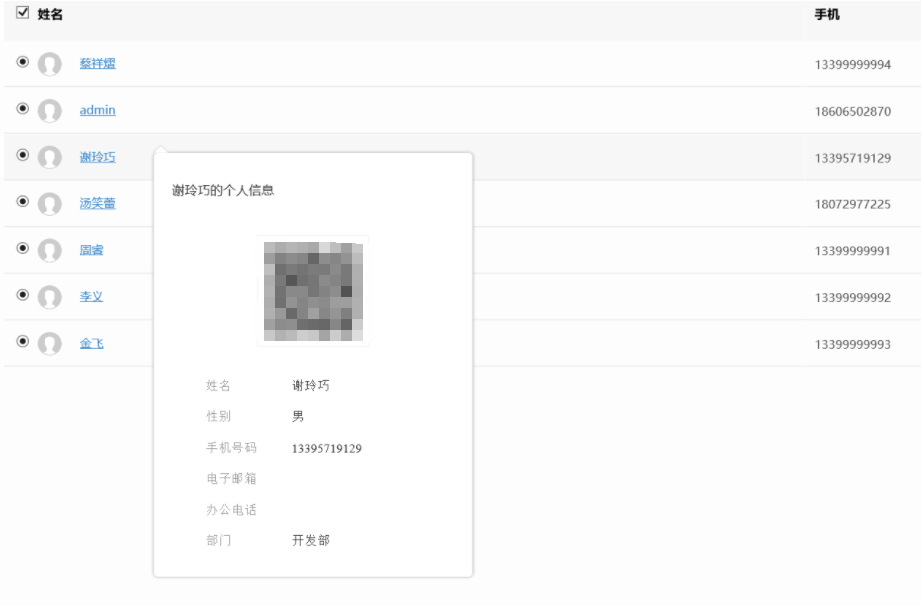Click avatar icon of 李义

(x=50, y=297)
